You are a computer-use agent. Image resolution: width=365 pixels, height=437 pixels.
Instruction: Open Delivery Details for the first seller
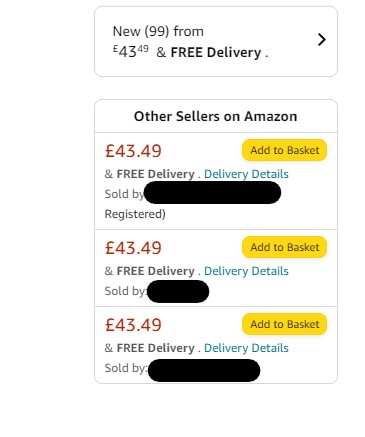tap(246, 174)
